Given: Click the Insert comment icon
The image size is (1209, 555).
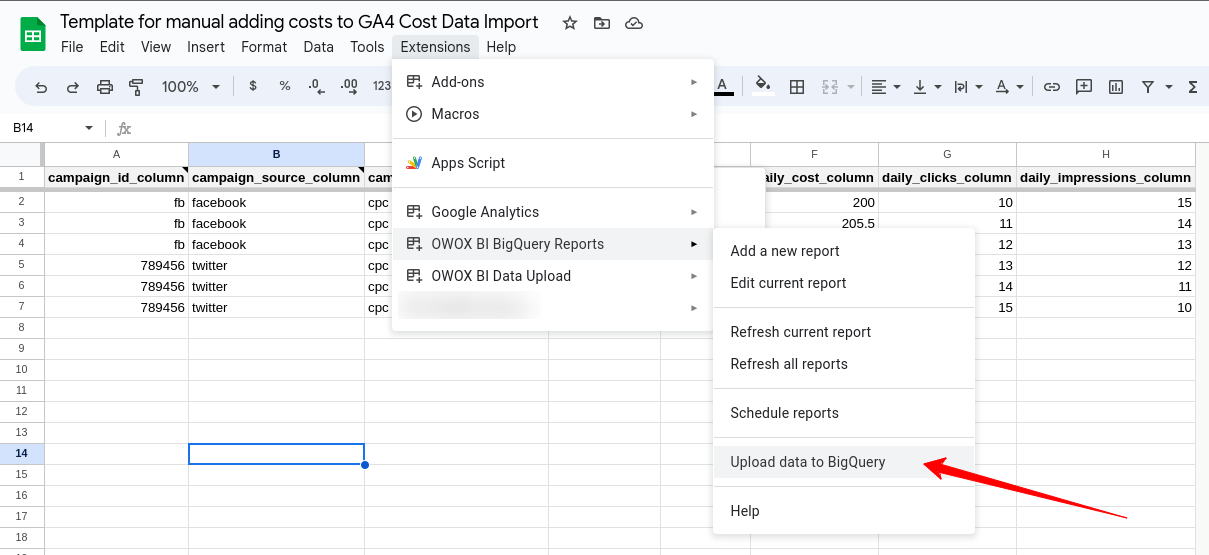Looking at the screenshot, I should [x=1084, y=87].
